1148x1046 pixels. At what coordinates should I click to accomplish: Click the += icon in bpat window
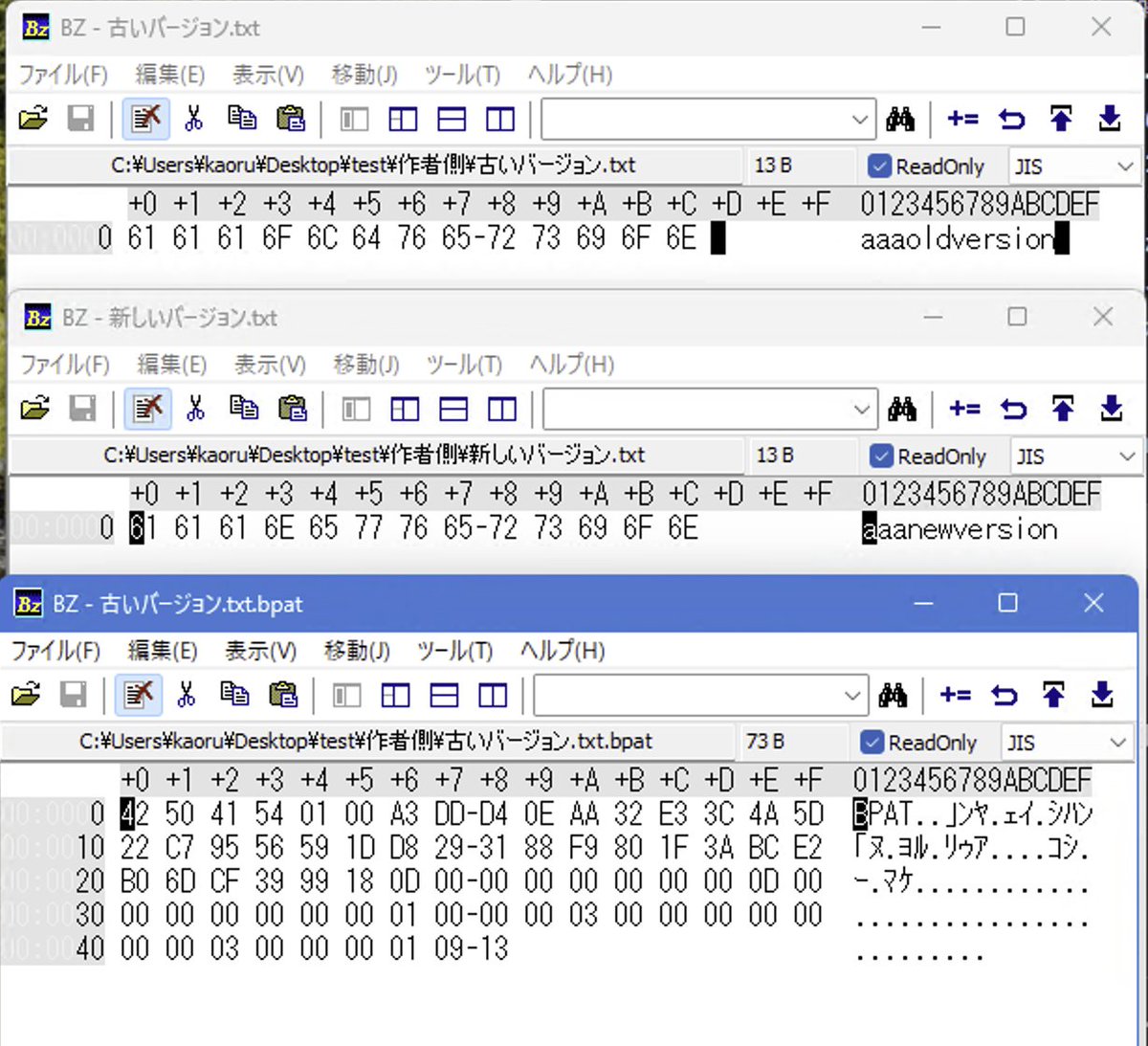[956, 695]
